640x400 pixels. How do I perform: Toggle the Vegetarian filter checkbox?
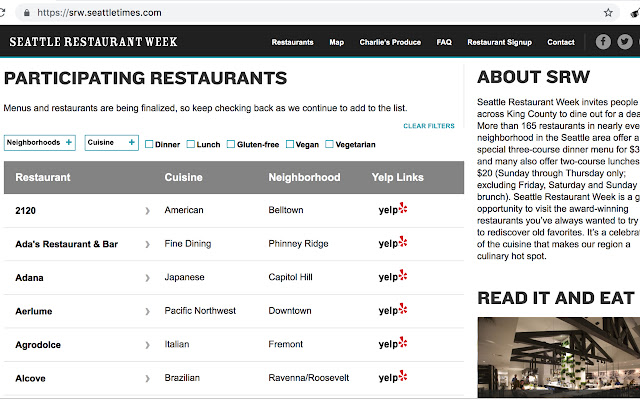point(329,144)
